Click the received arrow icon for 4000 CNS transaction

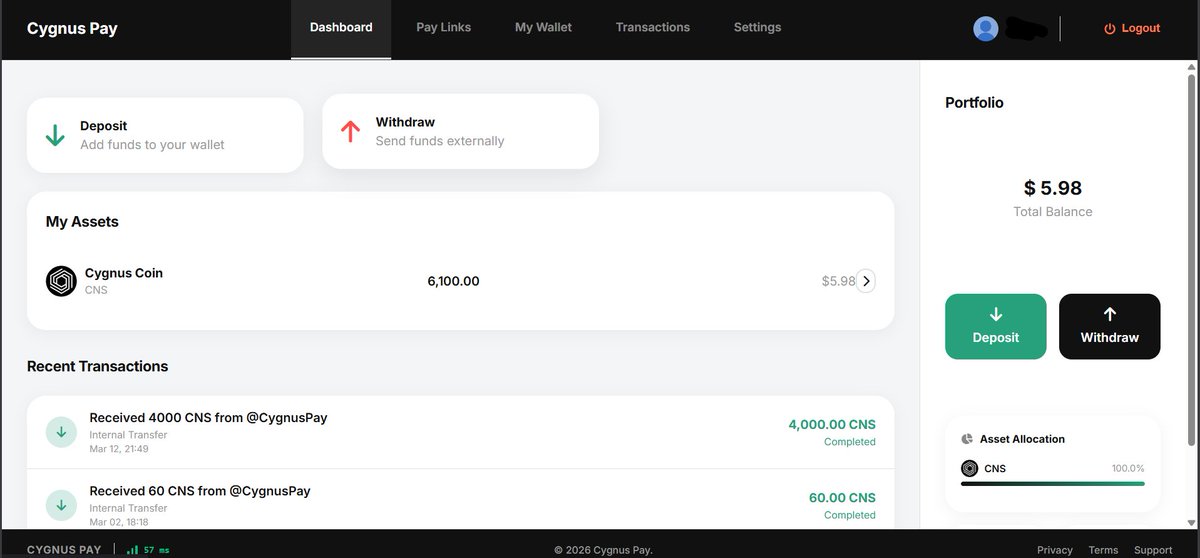pyautogui.click(x=61, y=432)
